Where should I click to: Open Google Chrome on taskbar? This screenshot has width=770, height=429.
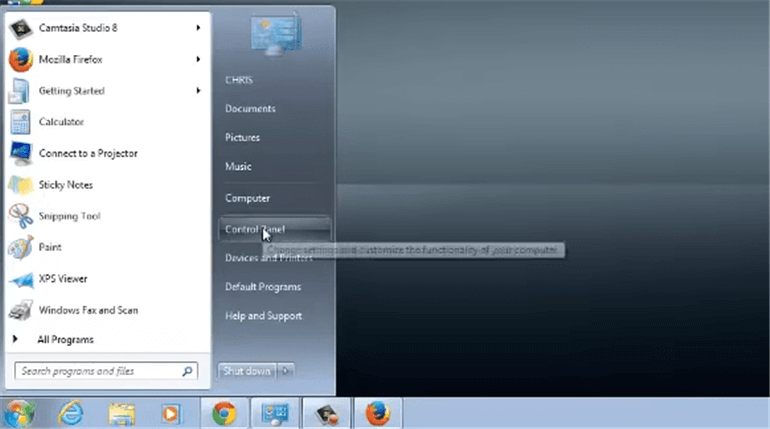point(224,414)
